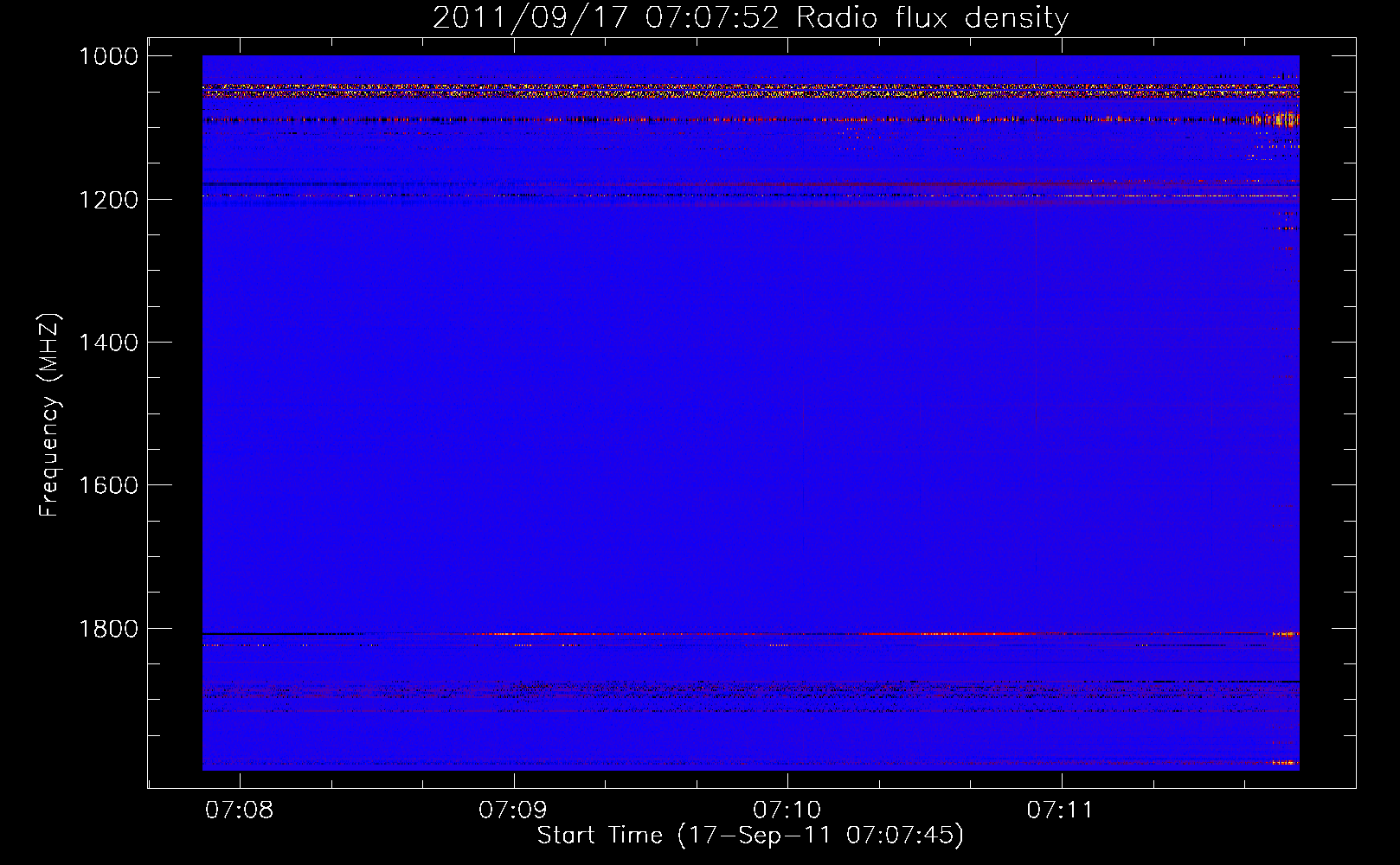Screen dimensions: 1400x865
Task: Click the 07:08 time tick label
Action: (x=240, y=811)
